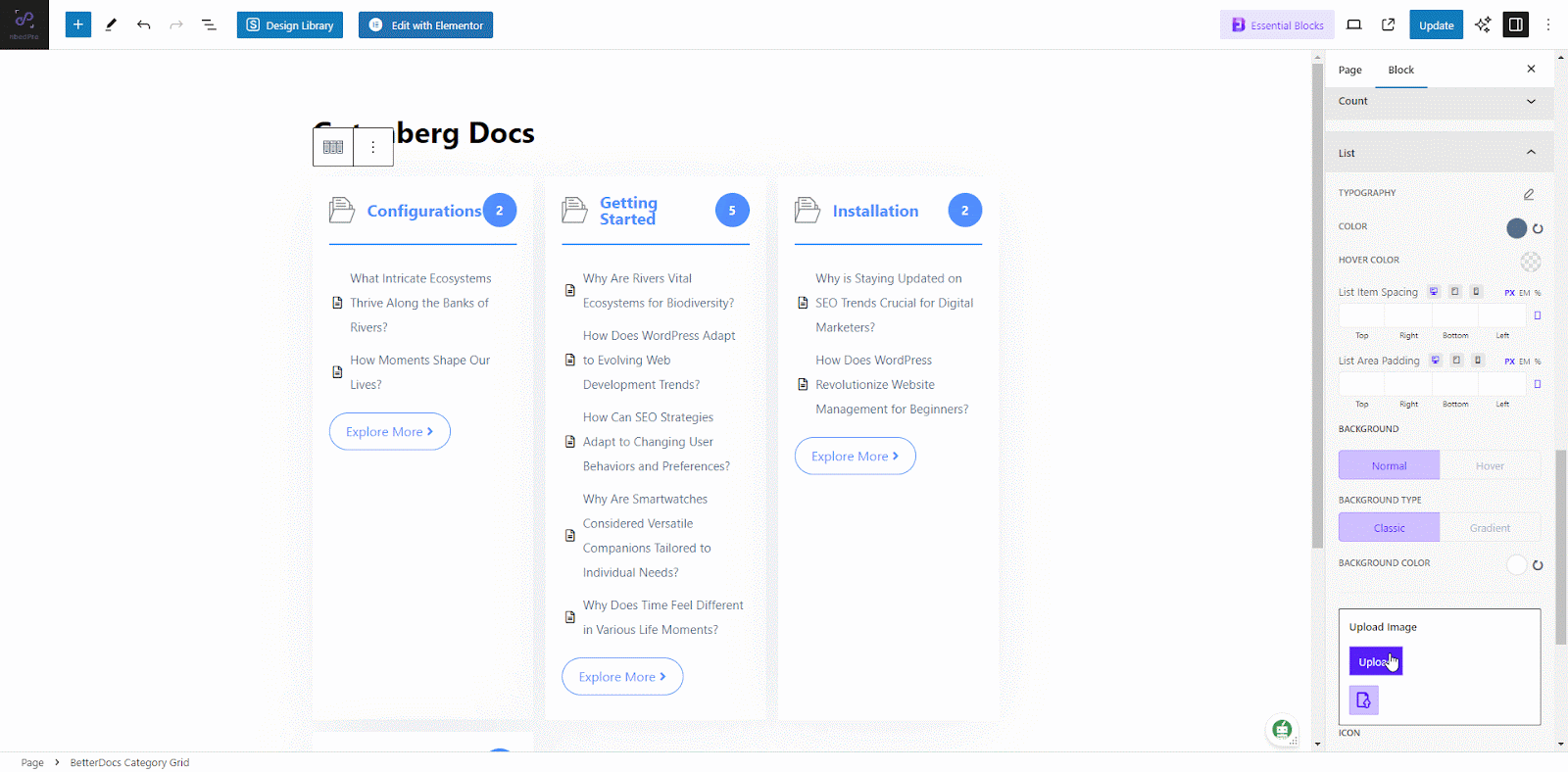Choose PX unit for List Item Spacing
The width and height of the screenshot is (1568, 772).
(1509, 293)
